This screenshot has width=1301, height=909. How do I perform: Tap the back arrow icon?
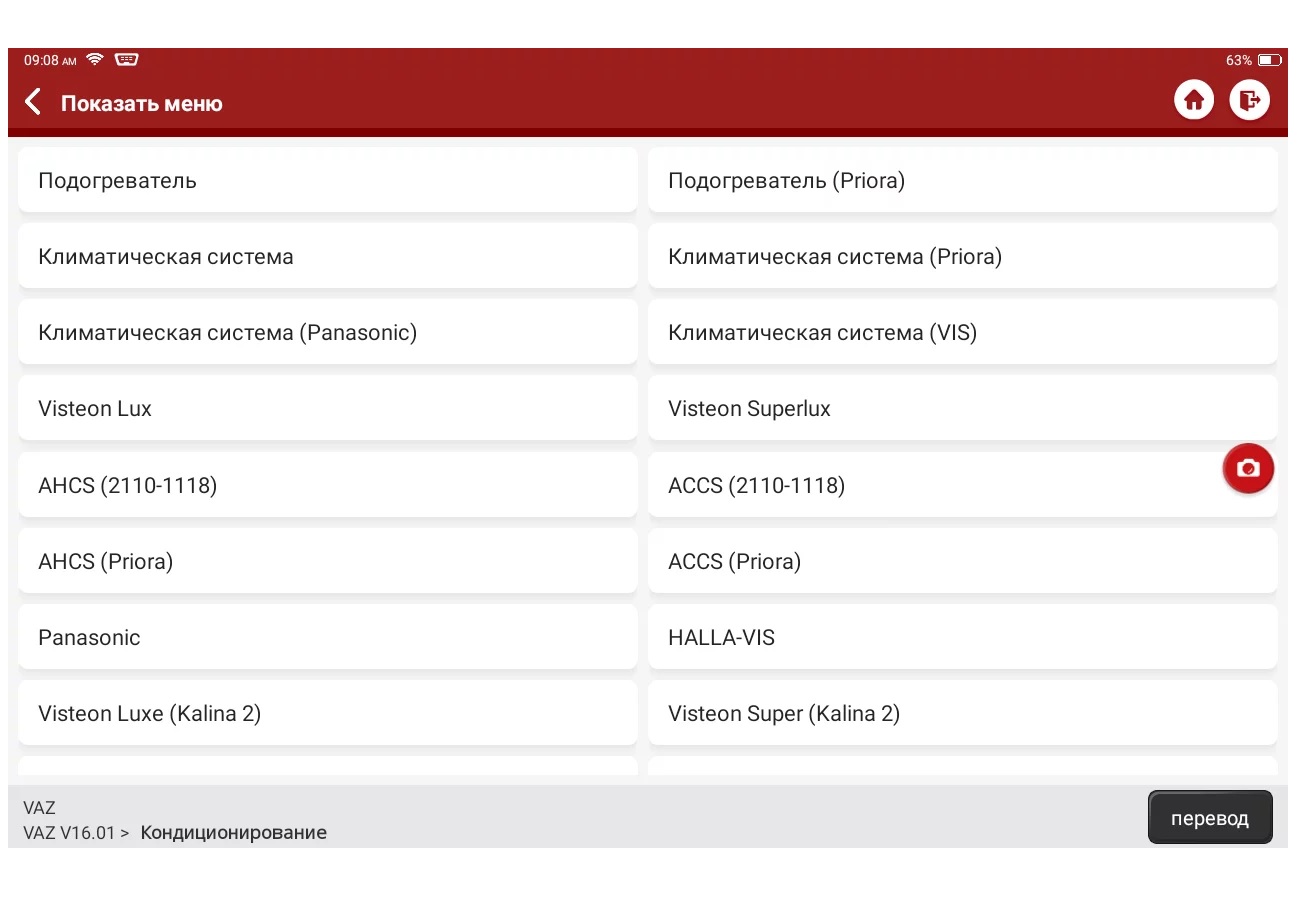[33, 102]
